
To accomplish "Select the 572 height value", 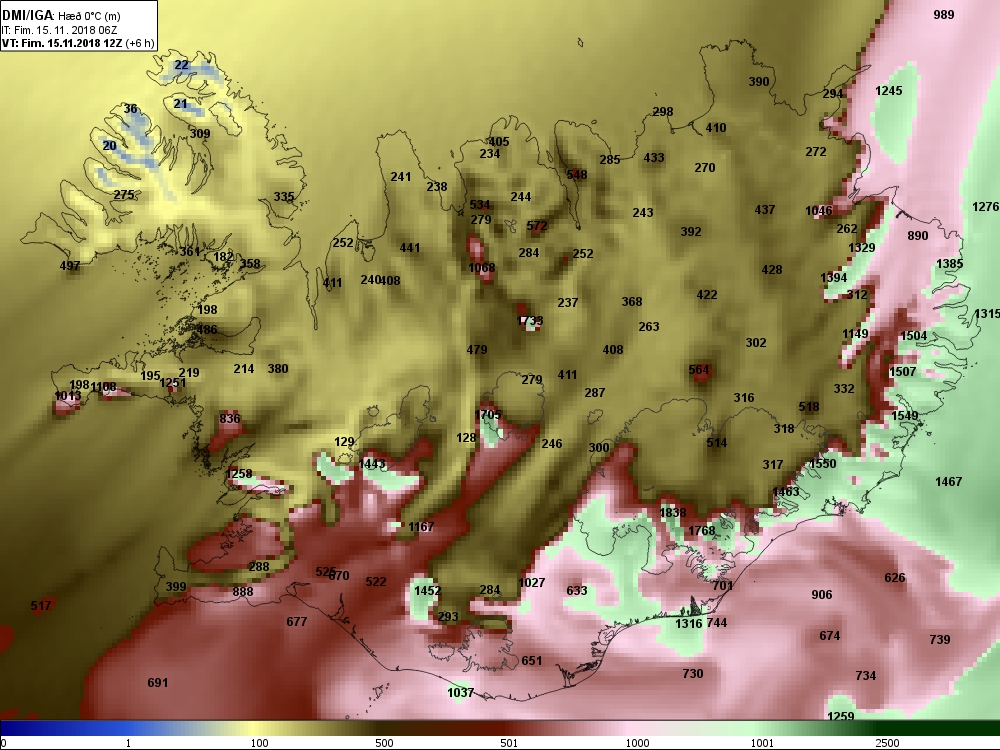I will pos(537,226).
